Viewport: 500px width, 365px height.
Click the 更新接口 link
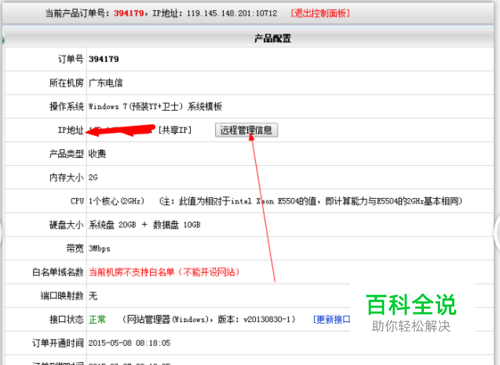(x=332, y=319)
